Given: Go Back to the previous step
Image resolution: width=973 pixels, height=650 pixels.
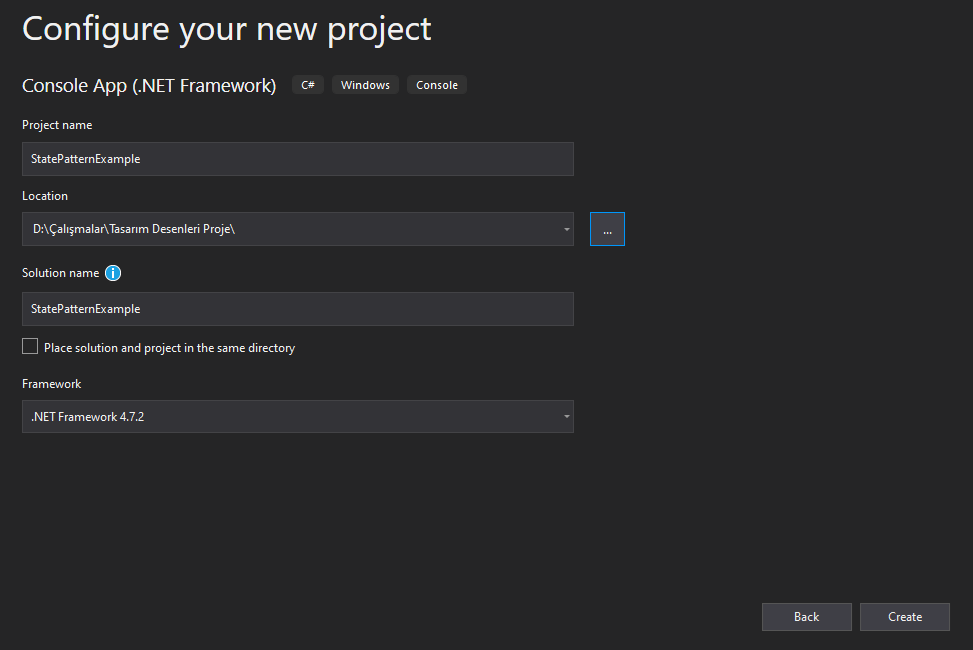Looking at the screenshot, I should [x=807, y=616].
